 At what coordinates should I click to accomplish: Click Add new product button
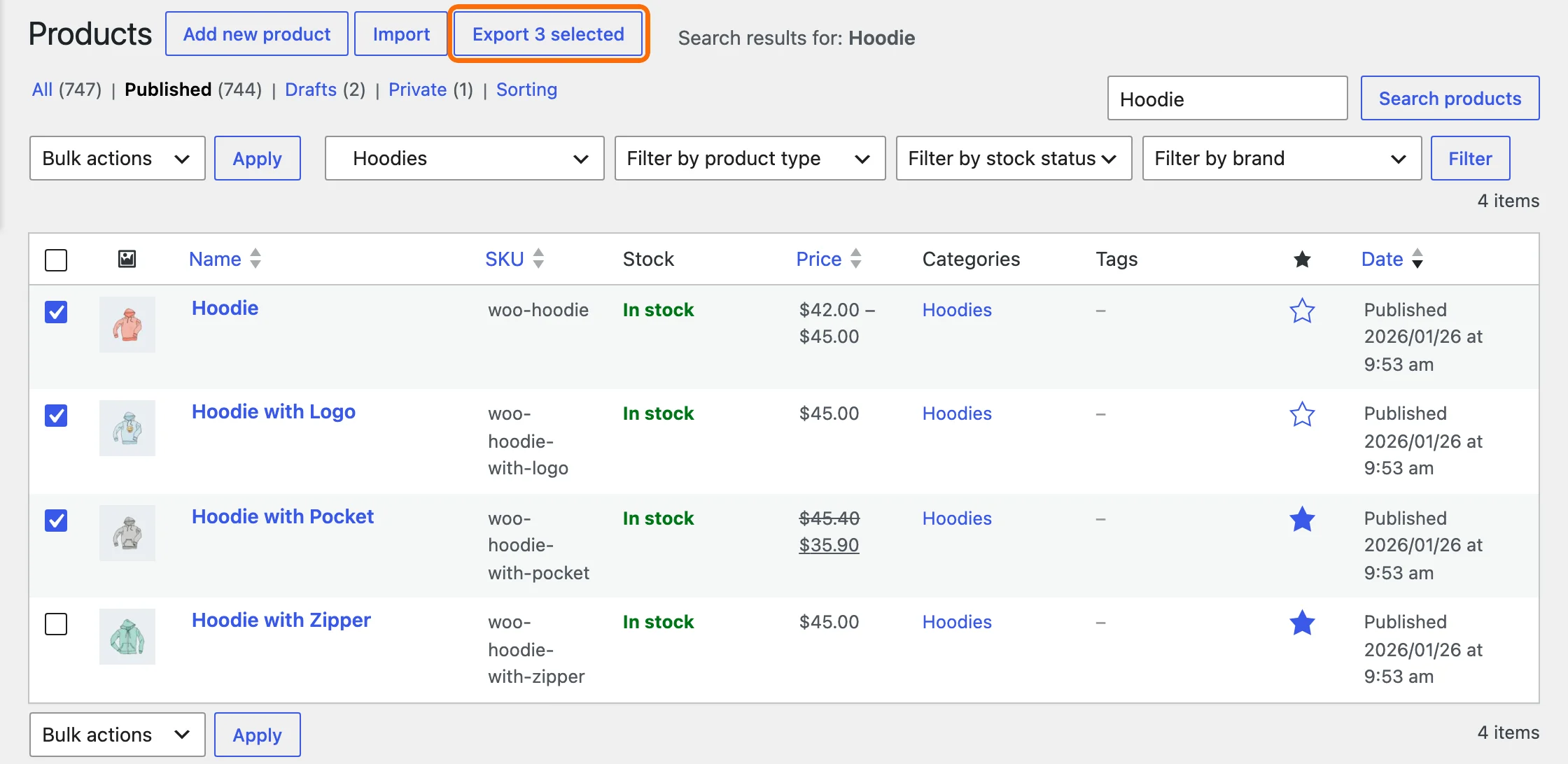click(x=257, y=34)
